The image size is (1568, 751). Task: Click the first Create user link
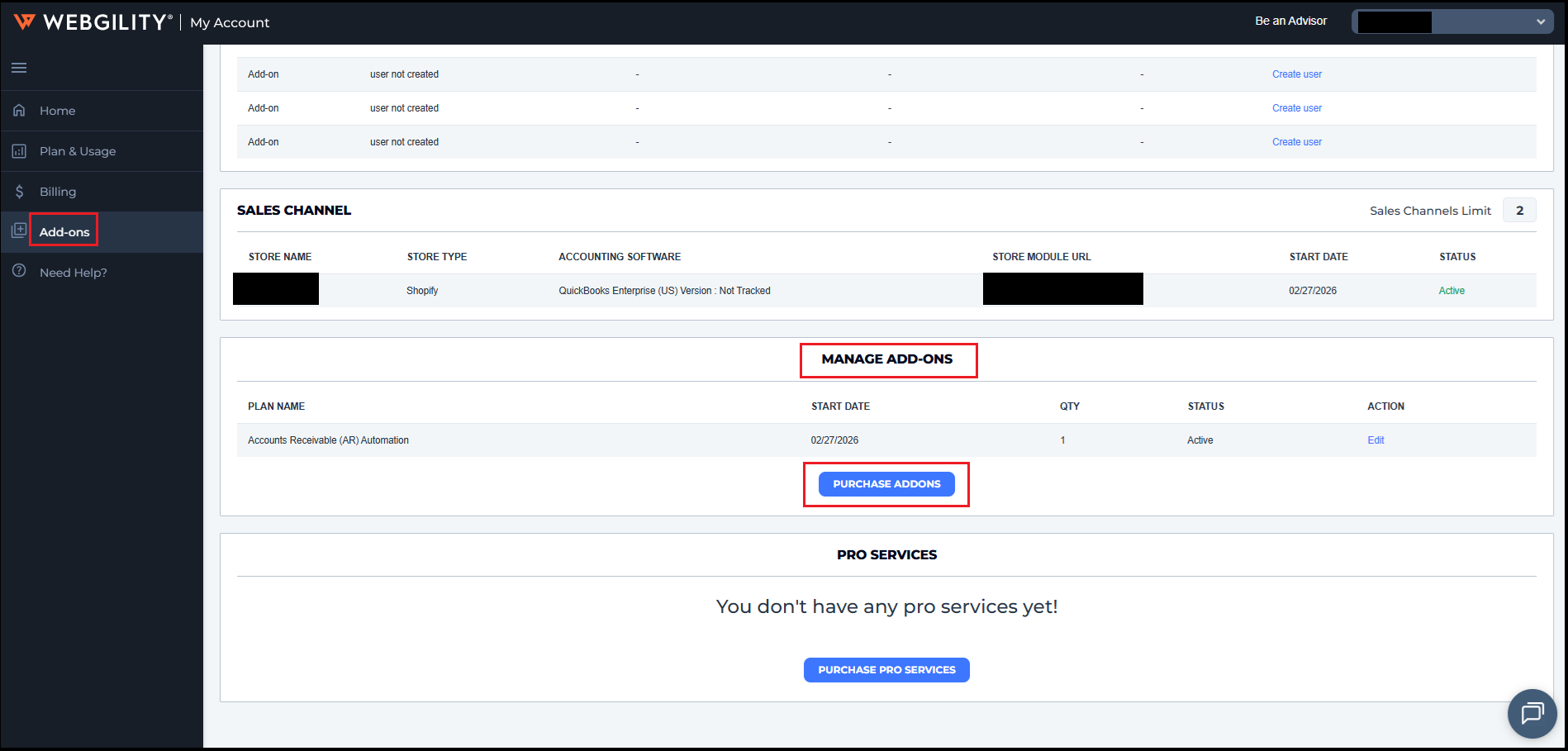(x=1296, y=74)
